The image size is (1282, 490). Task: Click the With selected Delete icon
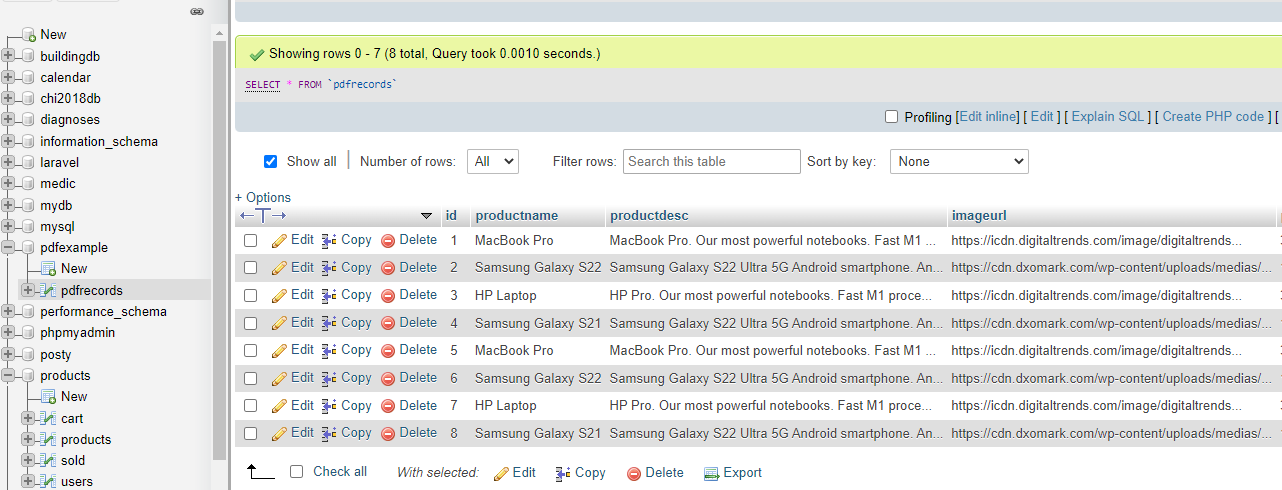pyautogui.click(x=633, y=474)
